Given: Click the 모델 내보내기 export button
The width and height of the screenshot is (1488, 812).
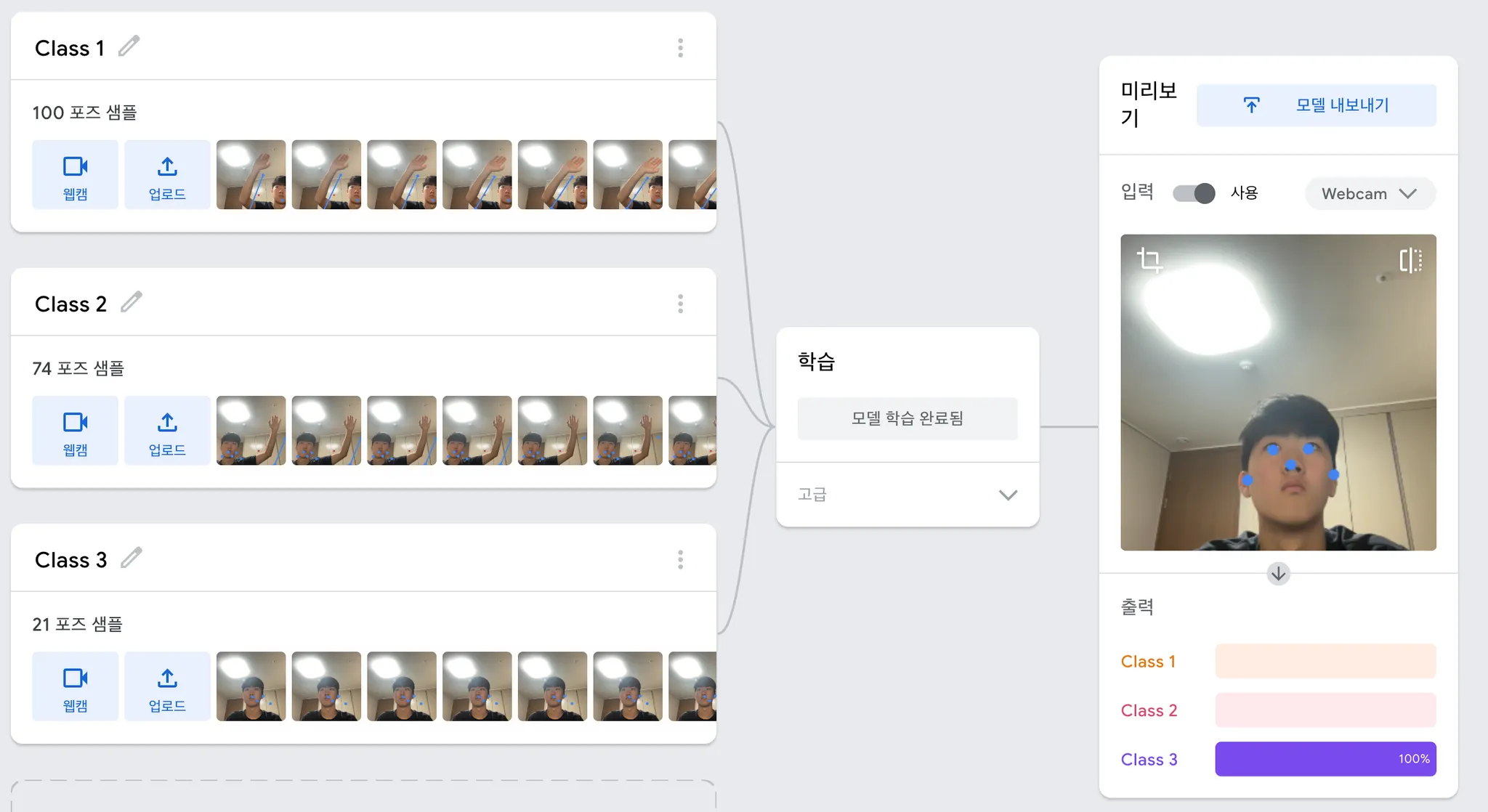Looking at the screenshot, I should click(x=1316, y=105).
